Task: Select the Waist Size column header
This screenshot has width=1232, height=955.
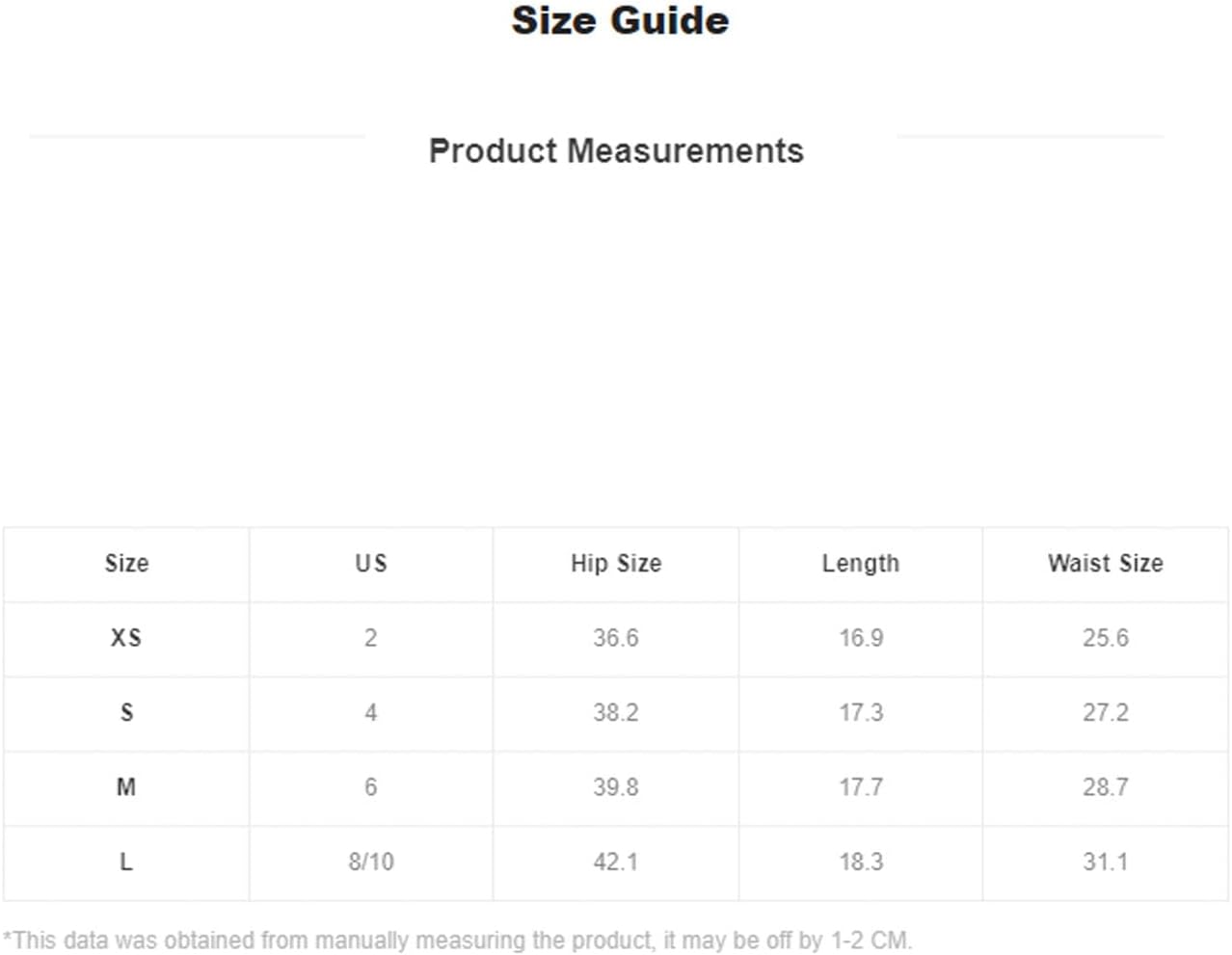Action: (1106, 563)
